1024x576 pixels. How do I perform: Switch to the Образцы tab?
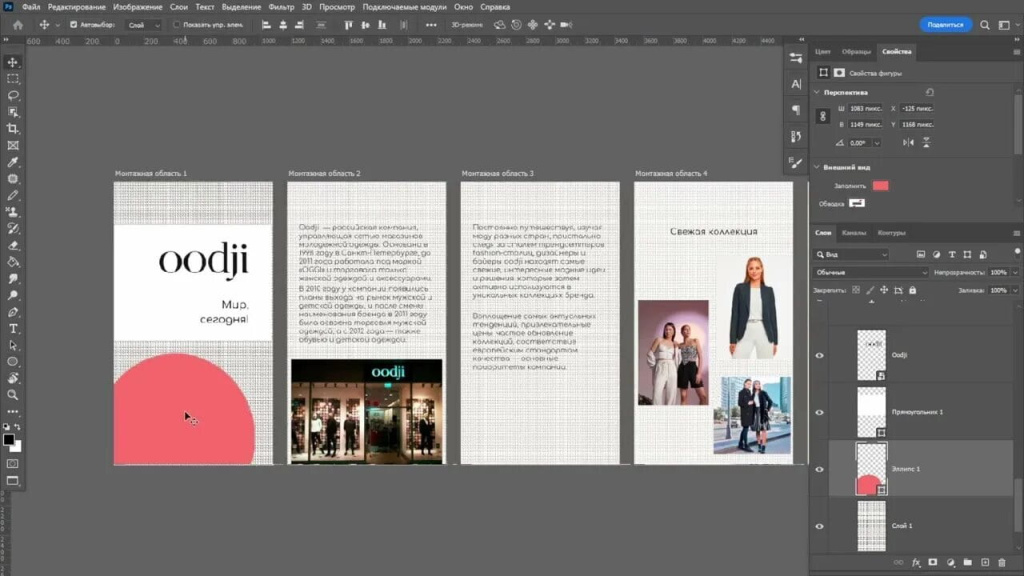click(856, 52)
